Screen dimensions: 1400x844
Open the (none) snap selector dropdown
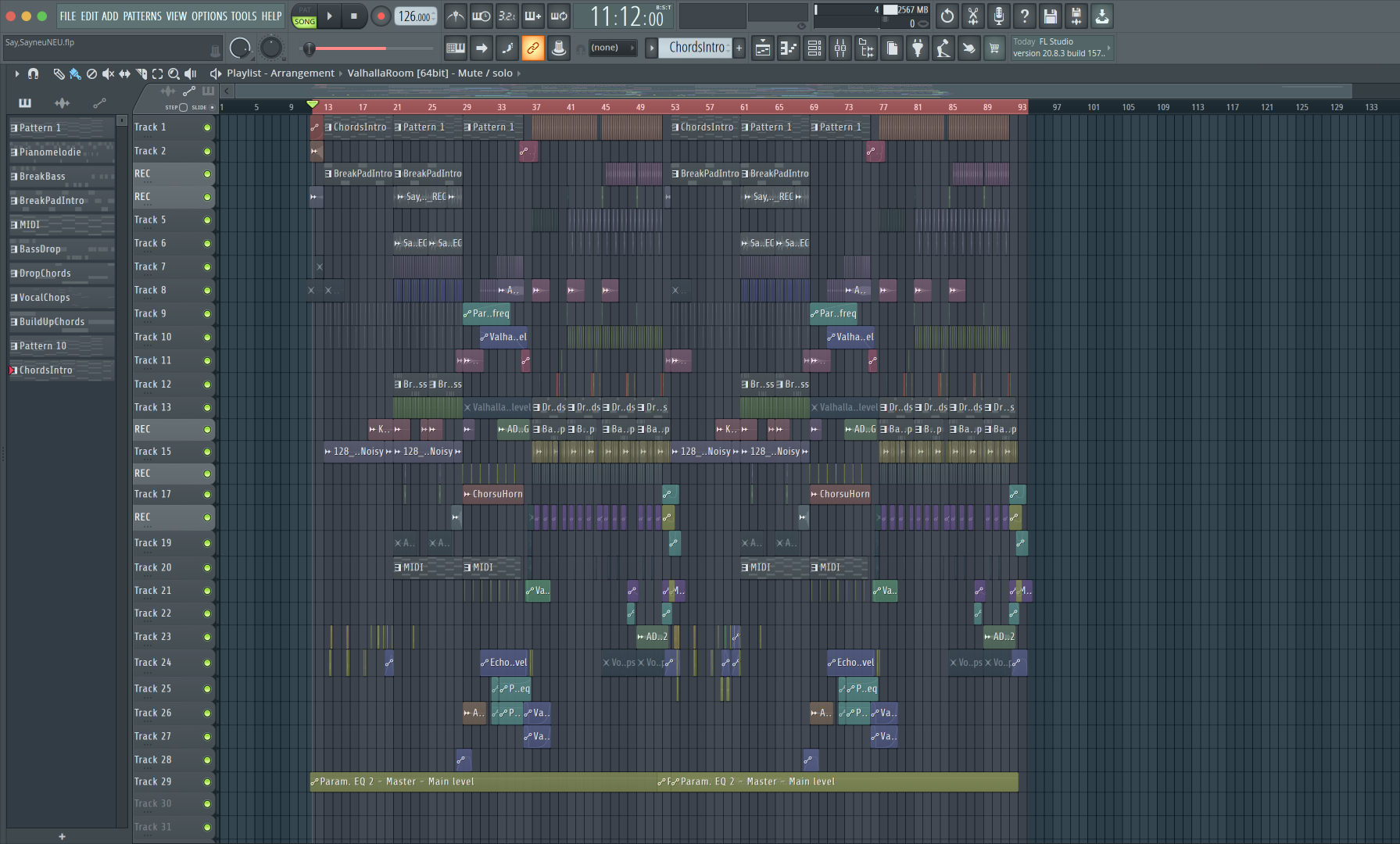click(613, 48)
